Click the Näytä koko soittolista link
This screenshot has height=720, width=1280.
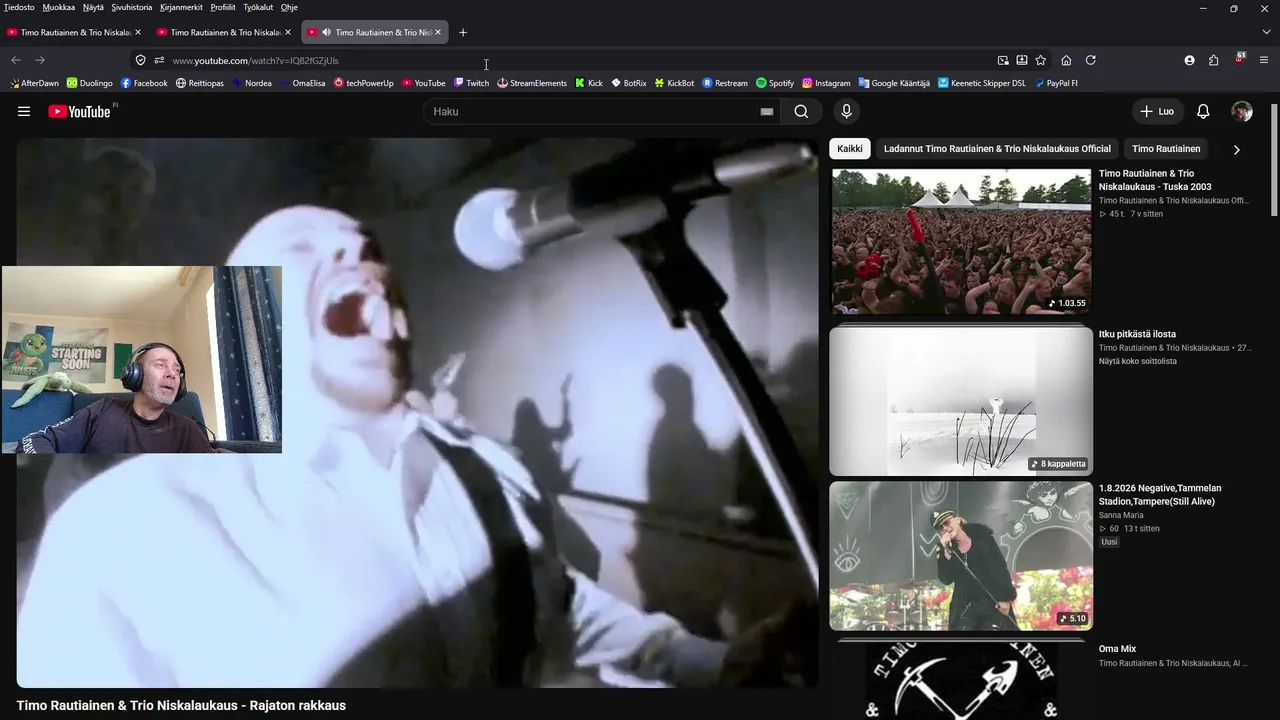pyautogui.click(x=1138, y=361)
